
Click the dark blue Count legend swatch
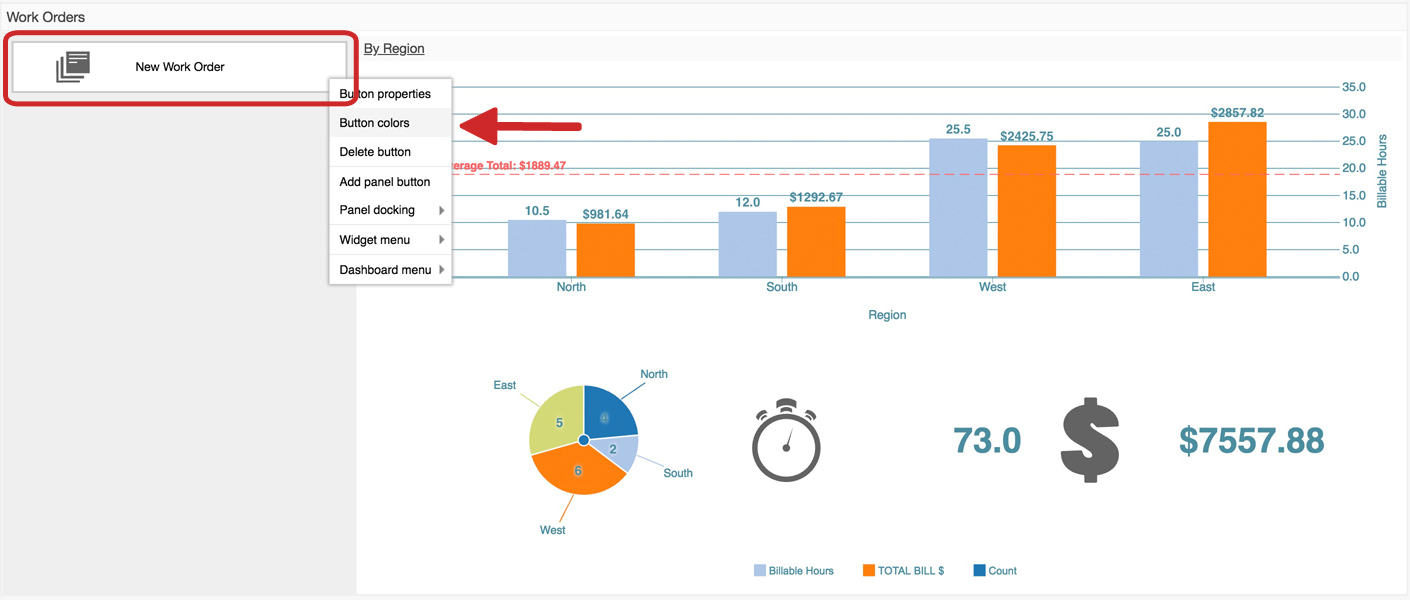point(979,571)
